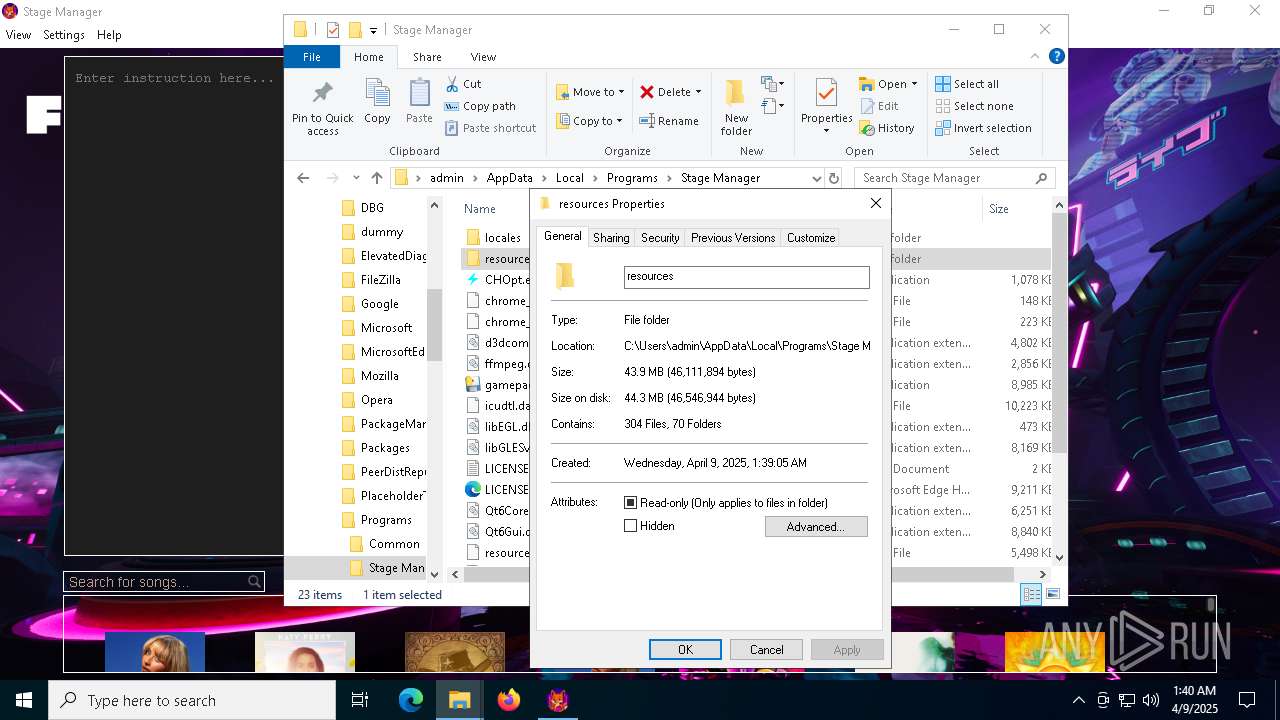This screenshot has height=720, width=1280.
Task: Click the song search magnifier in Stage Manager
Action: point(255,582)
